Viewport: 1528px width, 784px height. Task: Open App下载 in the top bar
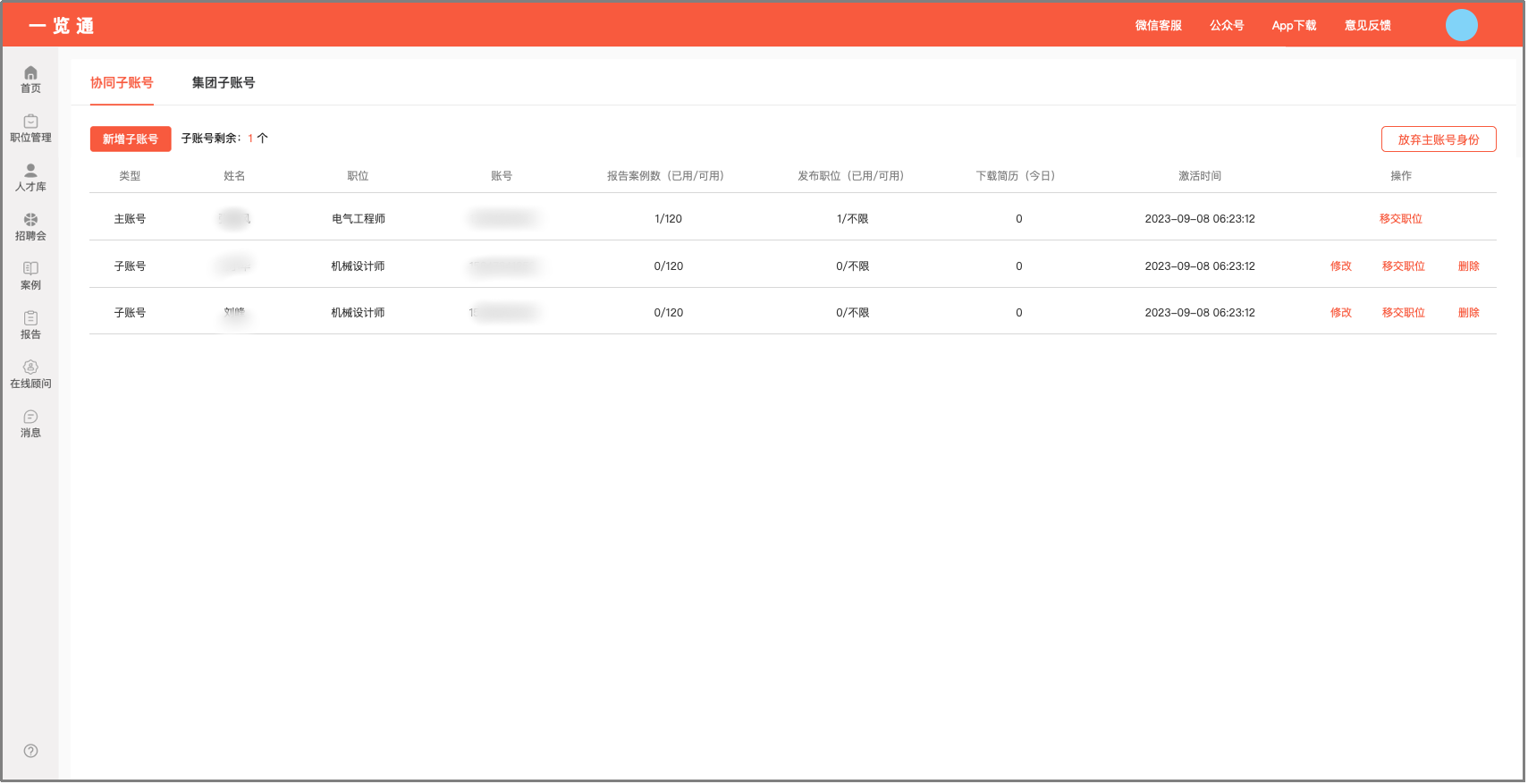(1294, 25)
